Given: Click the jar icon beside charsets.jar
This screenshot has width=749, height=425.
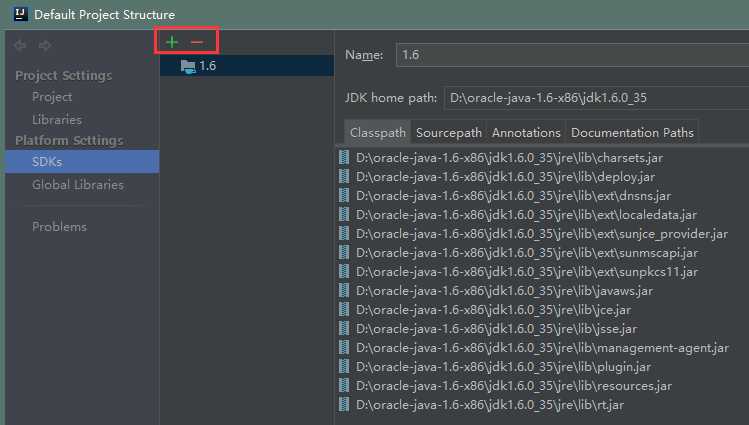Looking at the screenshot, I should tap(344, 157).
